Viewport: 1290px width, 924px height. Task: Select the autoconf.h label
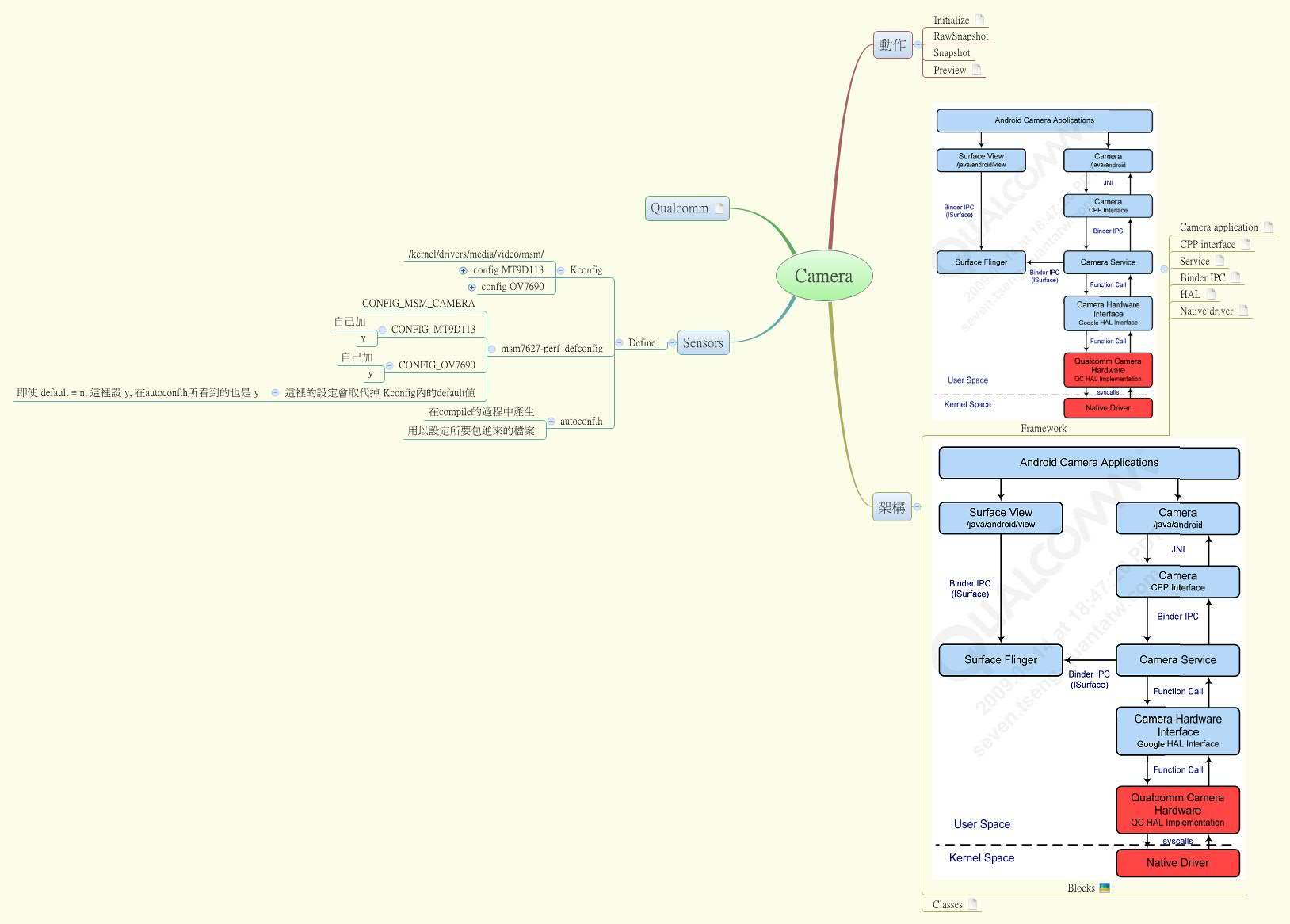click(581, 422)
